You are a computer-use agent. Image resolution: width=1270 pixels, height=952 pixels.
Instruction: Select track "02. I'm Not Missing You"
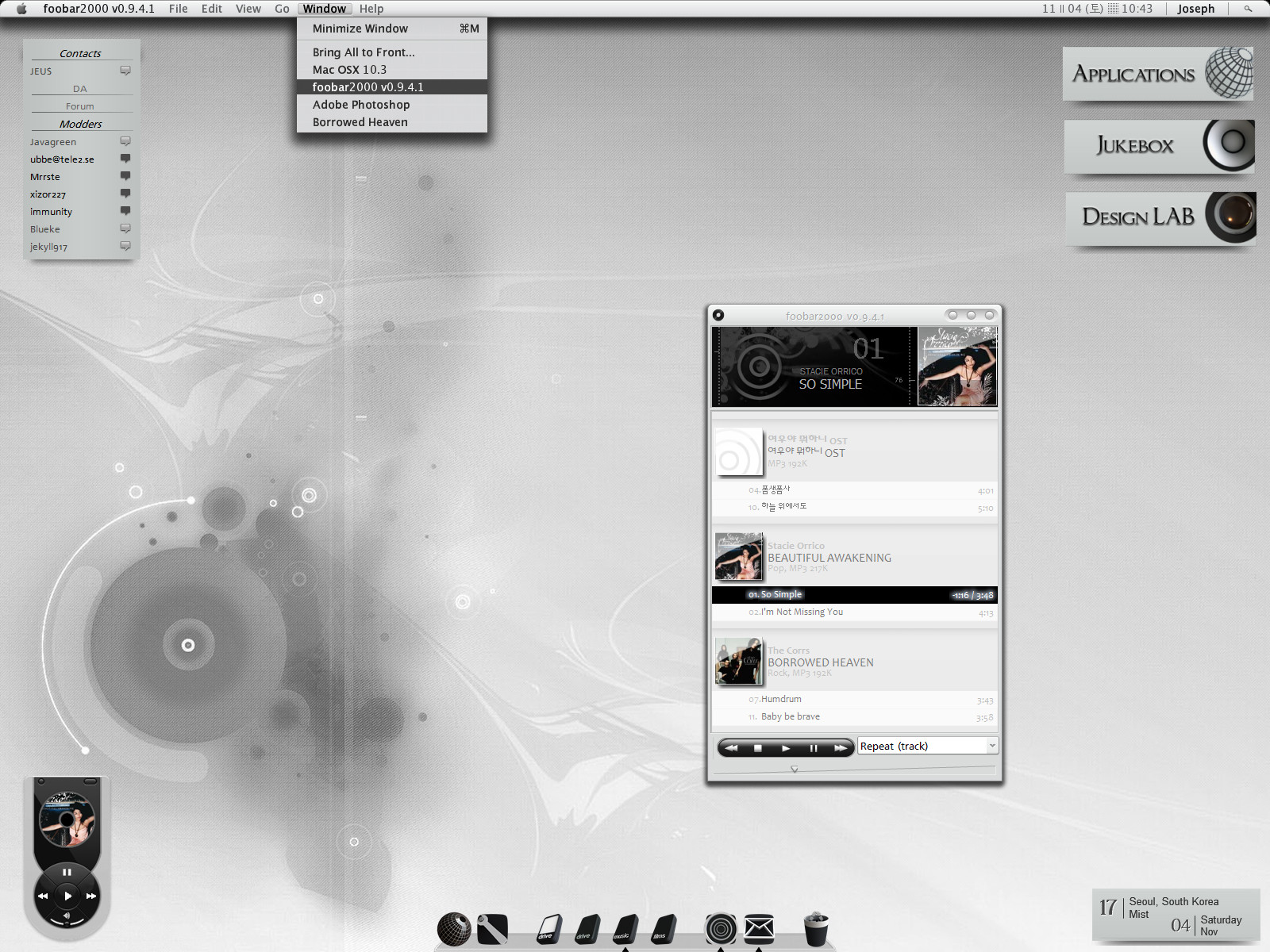pyautogui.click(x=854, y=612)
